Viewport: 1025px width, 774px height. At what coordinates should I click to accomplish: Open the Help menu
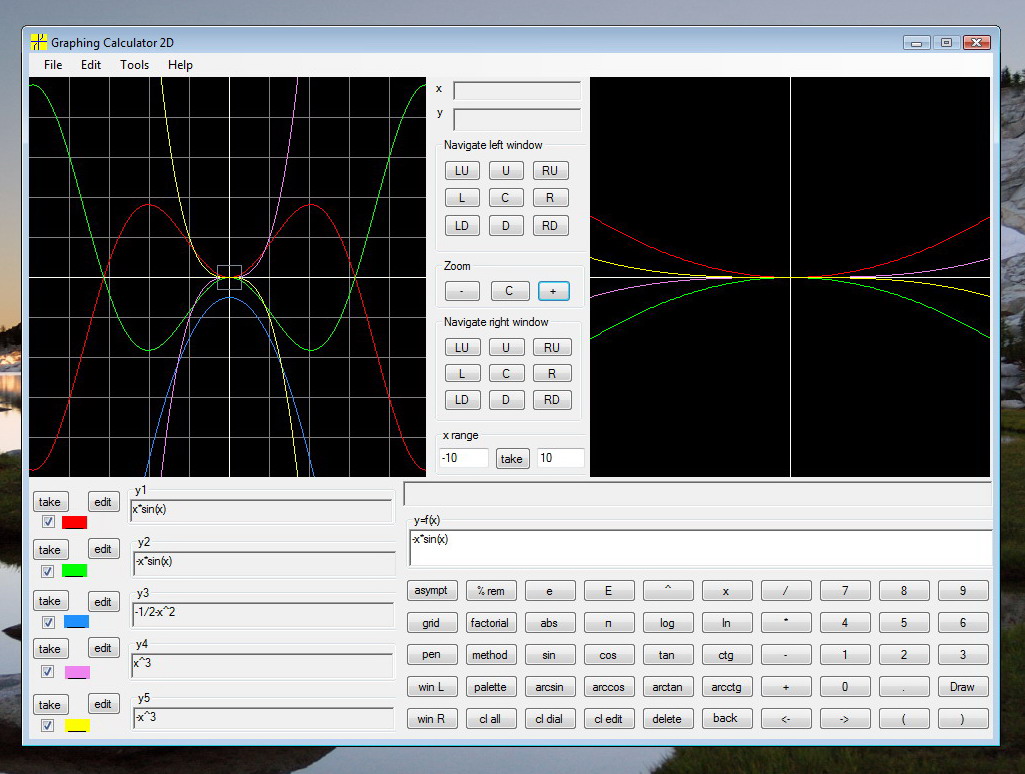[x=180, y=65]
